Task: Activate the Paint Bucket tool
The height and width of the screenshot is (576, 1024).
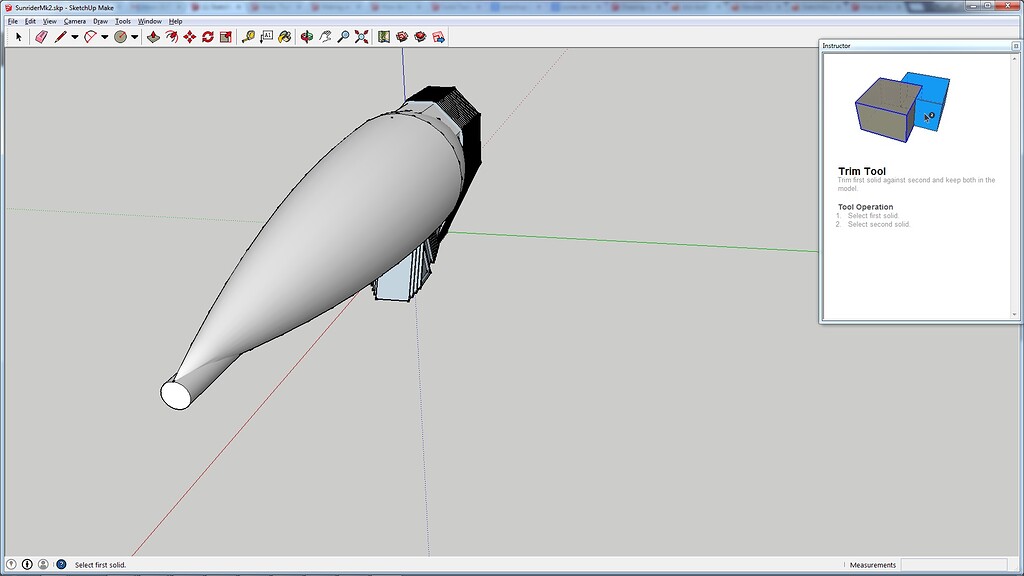Action: point(284,37)
